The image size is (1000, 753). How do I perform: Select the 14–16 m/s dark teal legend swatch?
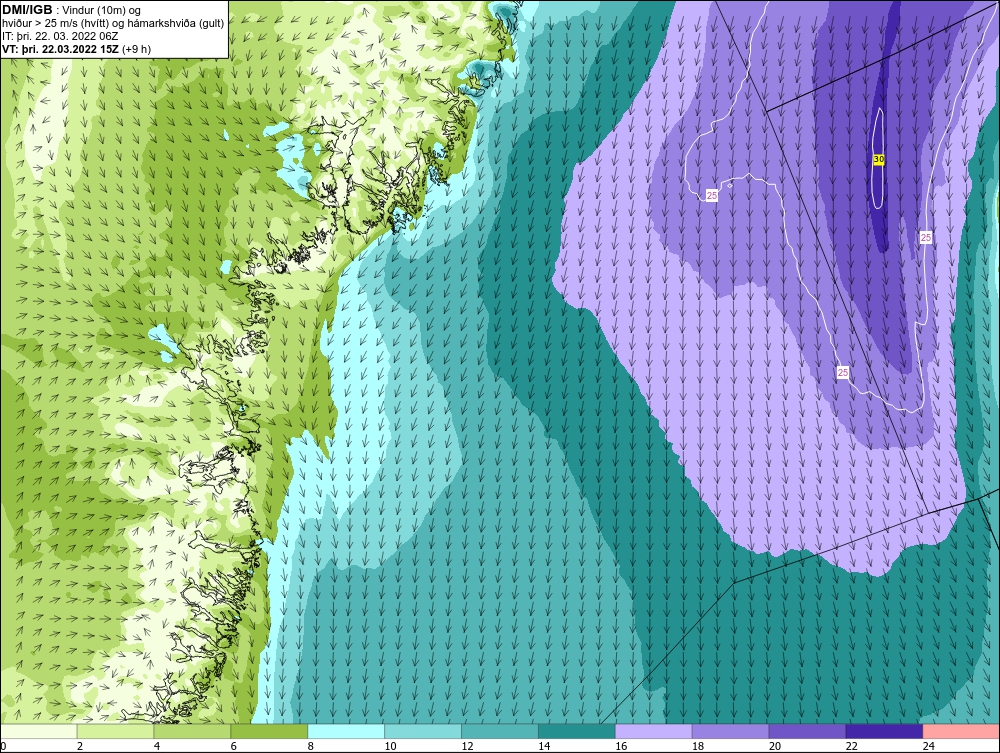click(x=577, y=731)
